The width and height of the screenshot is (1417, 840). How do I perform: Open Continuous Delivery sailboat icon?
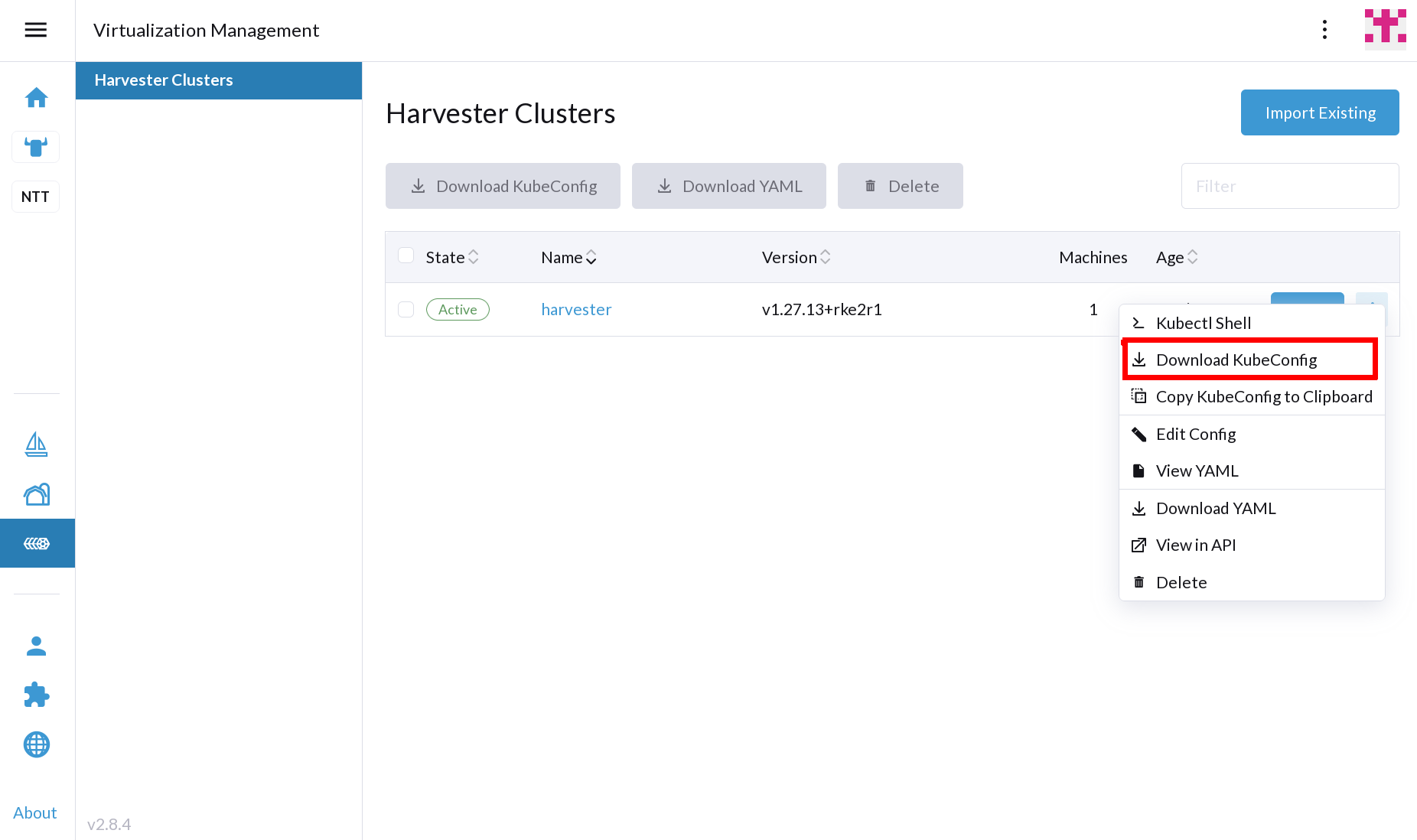36,444
